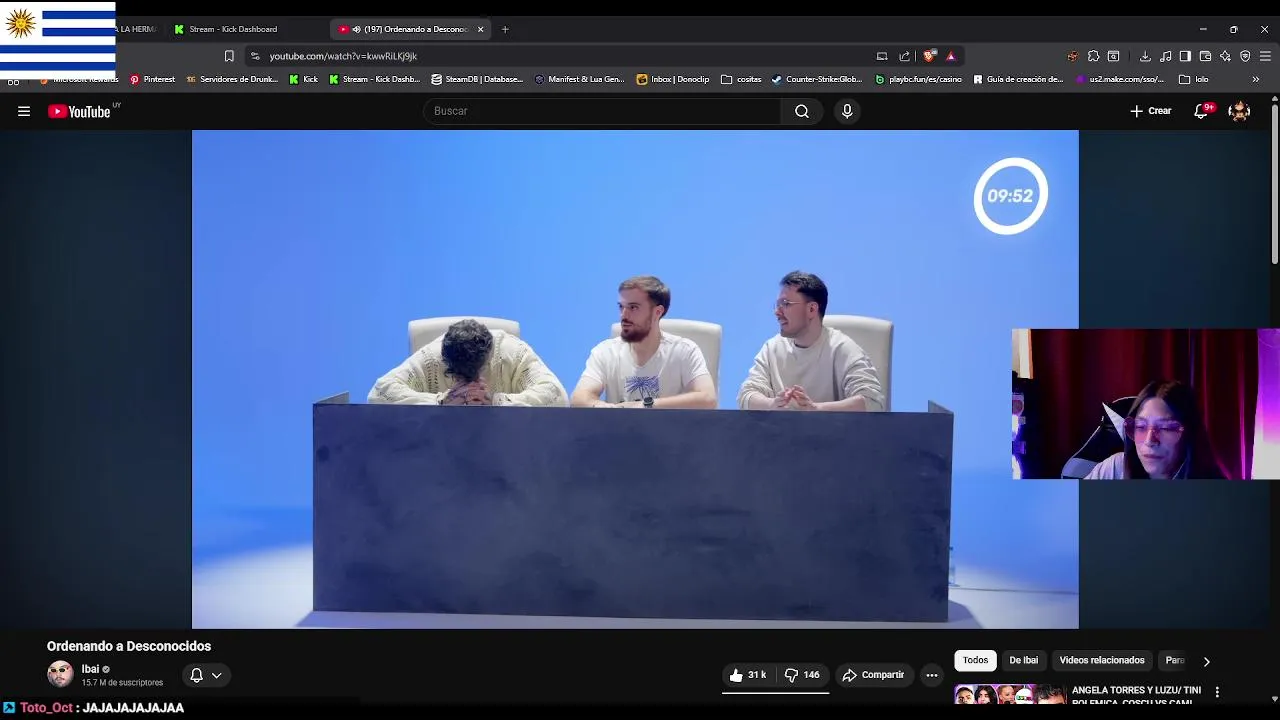The width and height of the screenshot is (1280, 720).
Task: Open YouTube notifications bell in header
Action: [x=1202, y=111]
